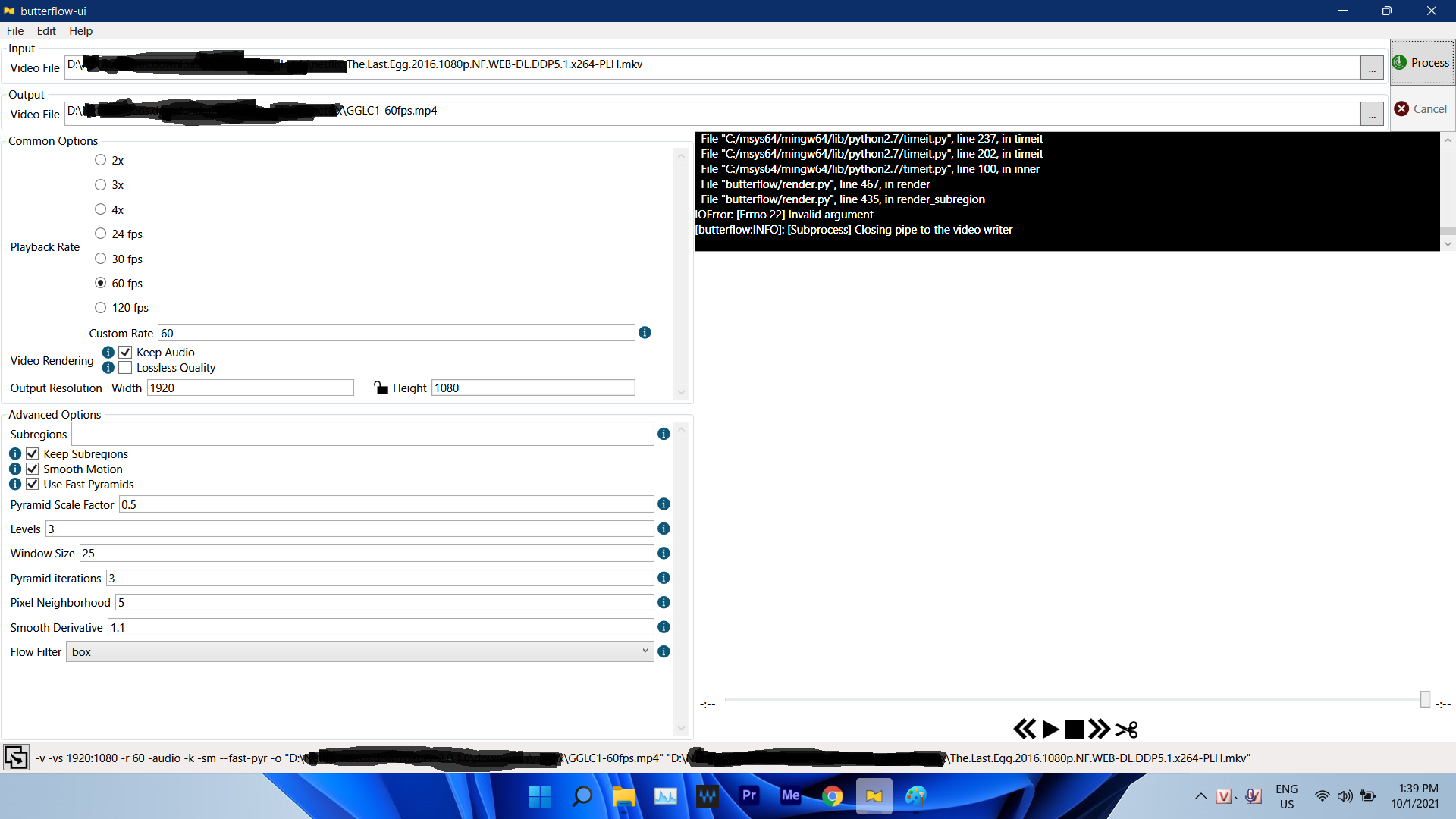Click info icon for Levels field
Image resolution: width=1456 pixels, height=819 pixels.
pos(664,529)
